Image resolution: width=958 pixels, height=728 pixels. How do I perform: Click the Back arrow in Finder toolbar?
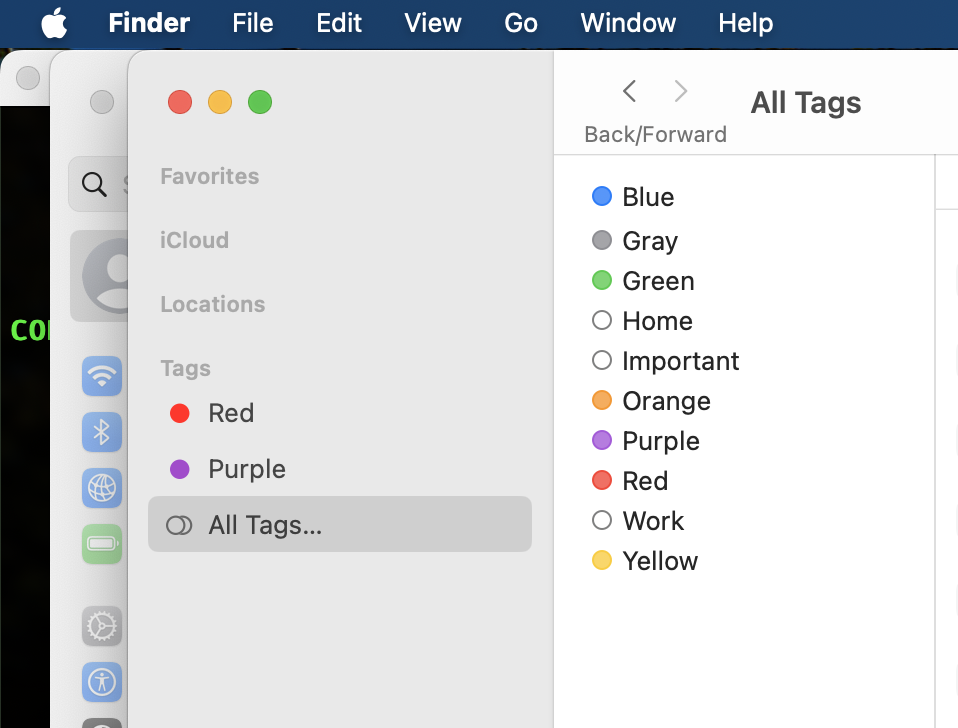pyautogui.click(x=629, y=92)
